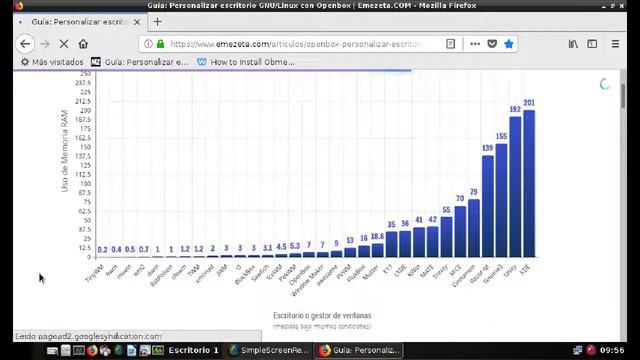The image size is (640, 360).
Task: Click the 'OpenBox' axis label
Action: [x=300, y=275]
